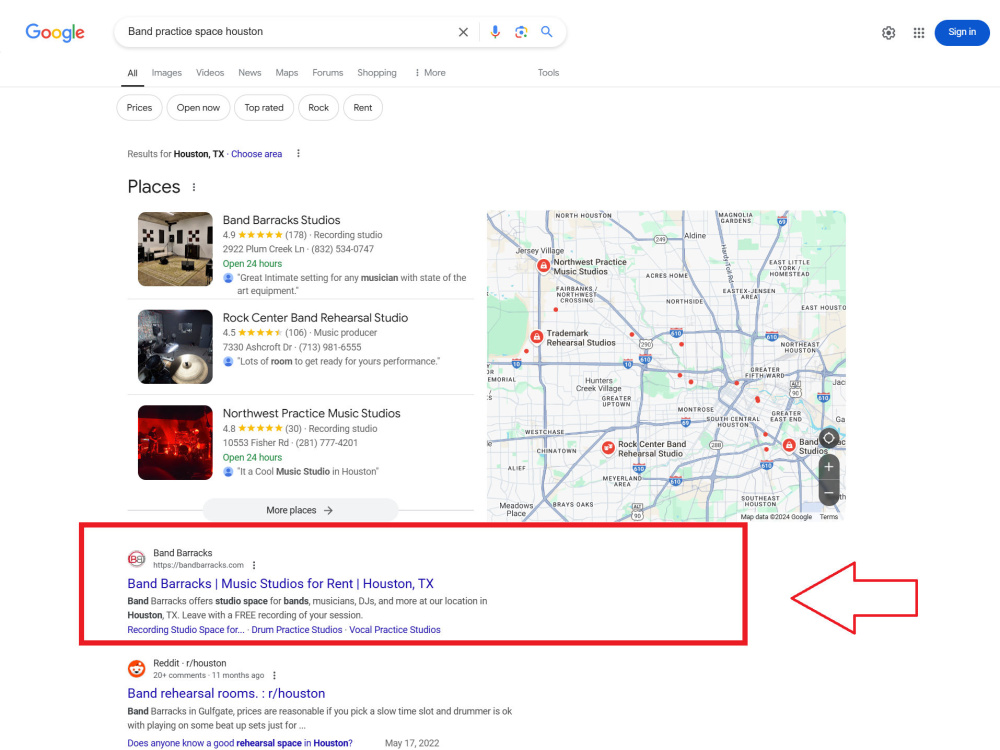Screen dimensions: 1000x750
Task: Open Band Barracks Studios photo thumbnail
Action: click(x=175, y=249)
